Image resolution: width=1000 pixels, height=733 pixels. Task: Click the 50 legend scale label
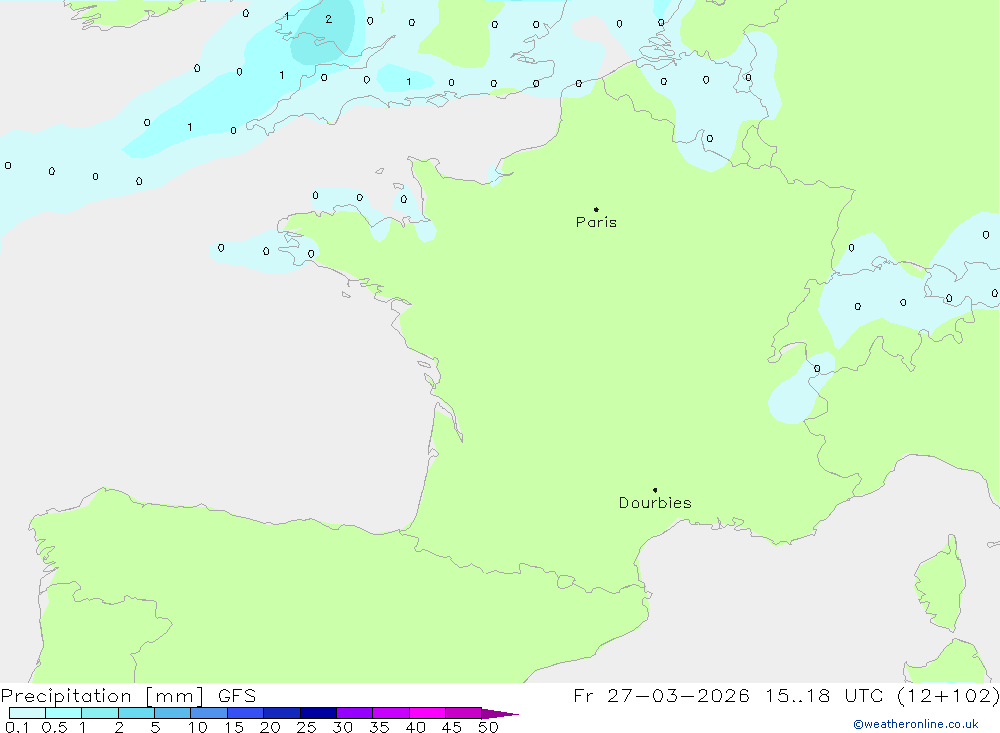tap(489, 727)
